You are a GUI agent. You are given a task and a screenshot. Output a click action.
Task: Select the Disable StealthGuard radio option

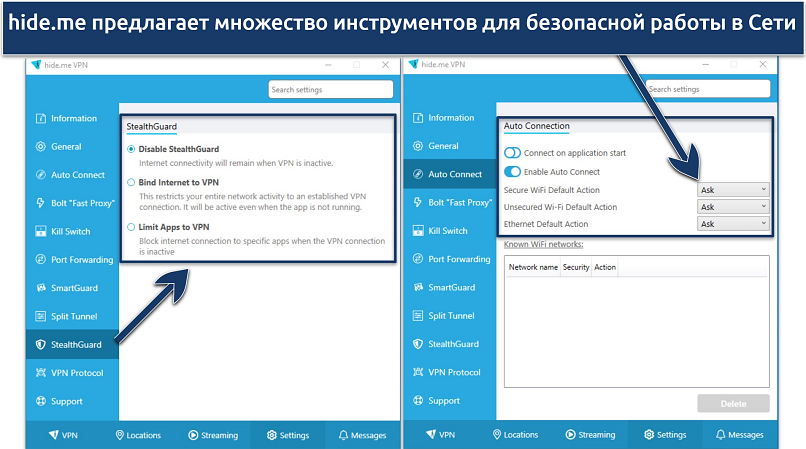click(131, 149)
